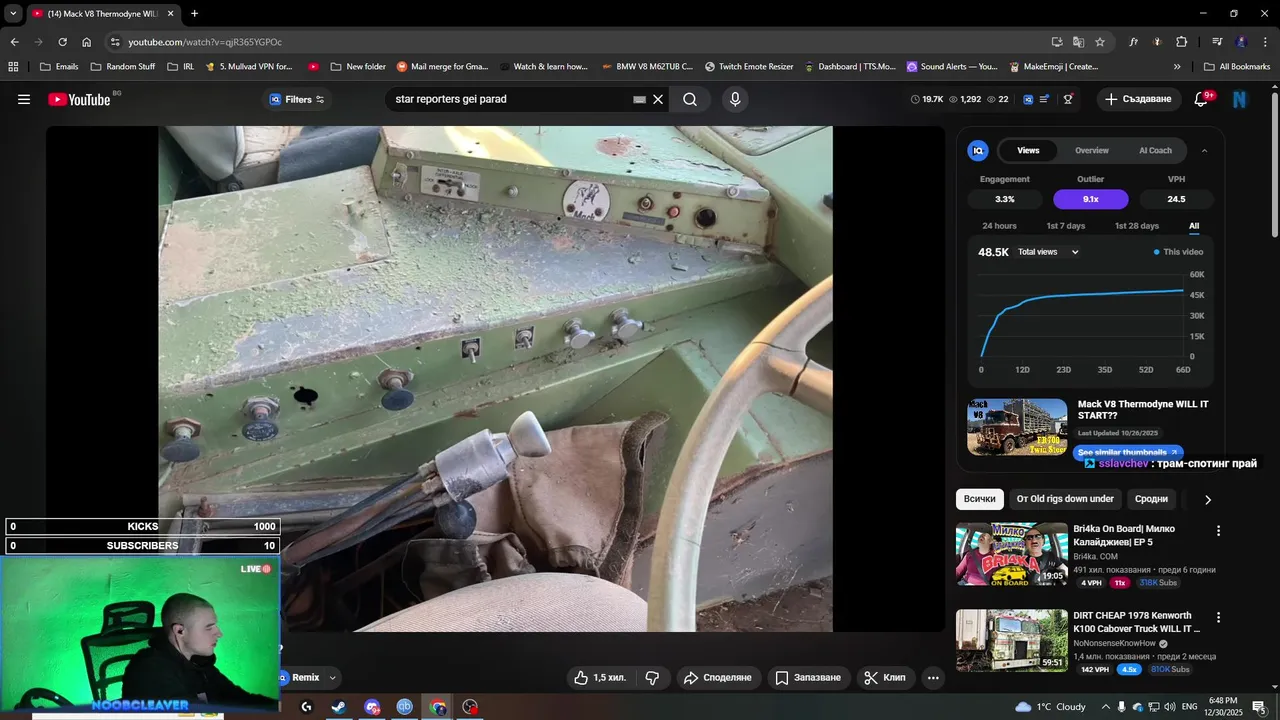Bookmark this page with the star icon
Viewport: 1280px width, 720px height.
pos(1100,42)
